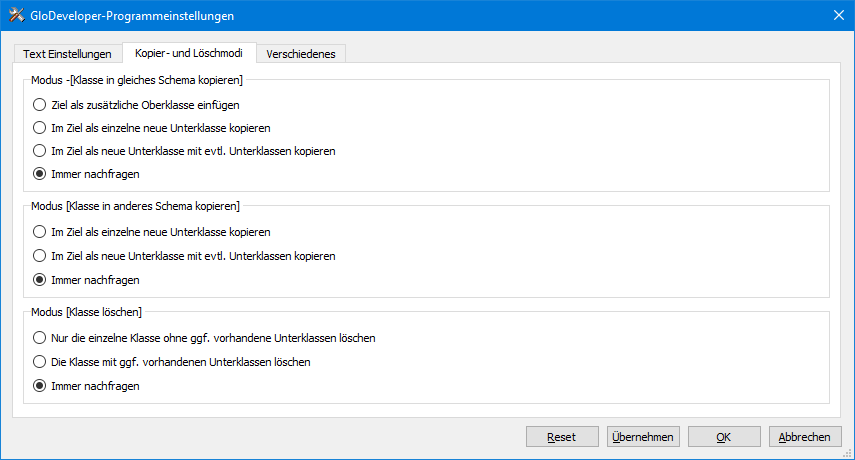This screenshot has height=460, width=855.
Task: Choose 'Im Ziel als einzelne neue Unterklasse kopieren' under gleiches Schema
Action: point(152,128)
